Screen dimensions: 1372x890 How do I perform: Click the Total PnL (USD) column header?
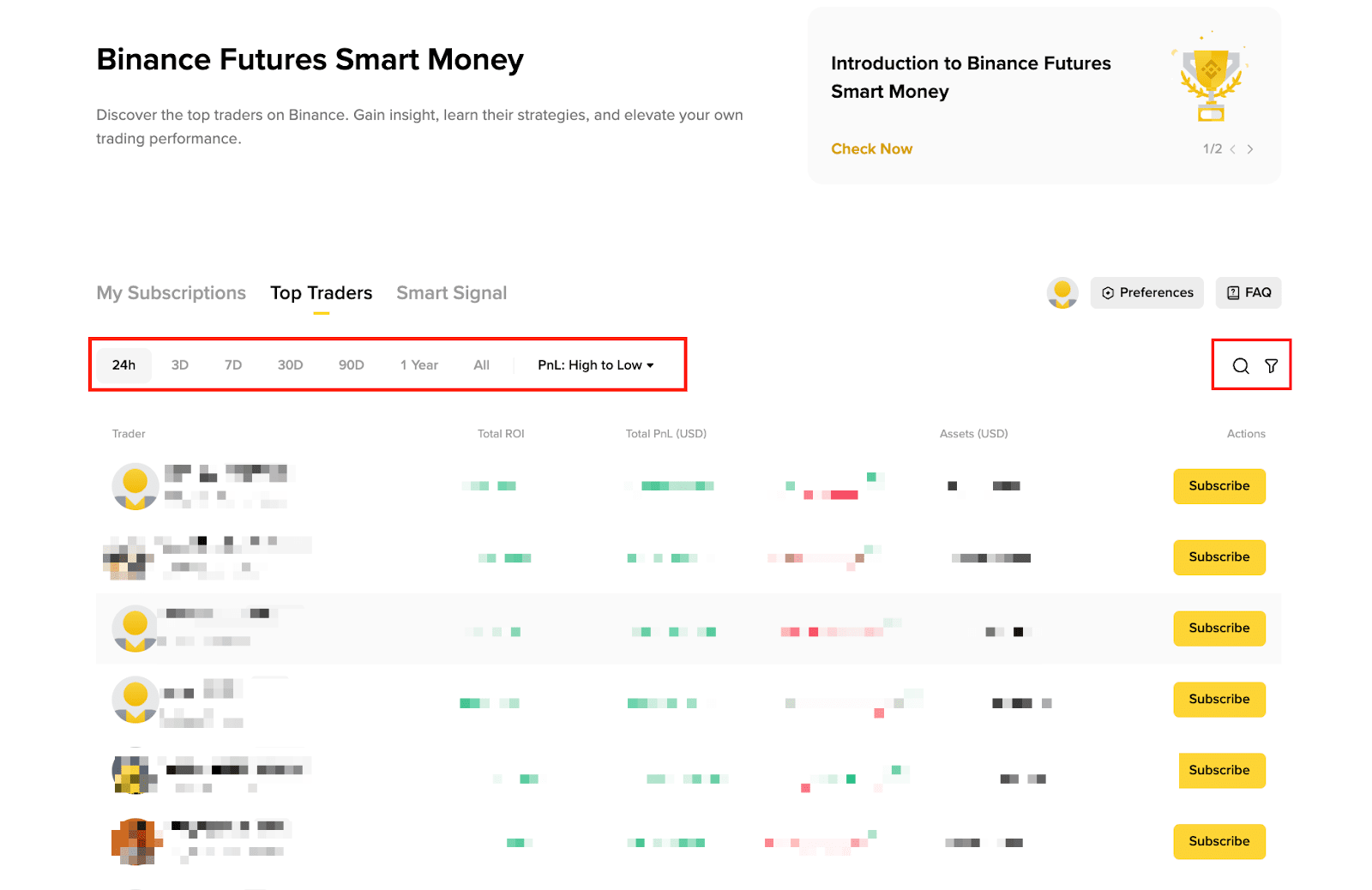pyautogui.click(x=666, y=434)
